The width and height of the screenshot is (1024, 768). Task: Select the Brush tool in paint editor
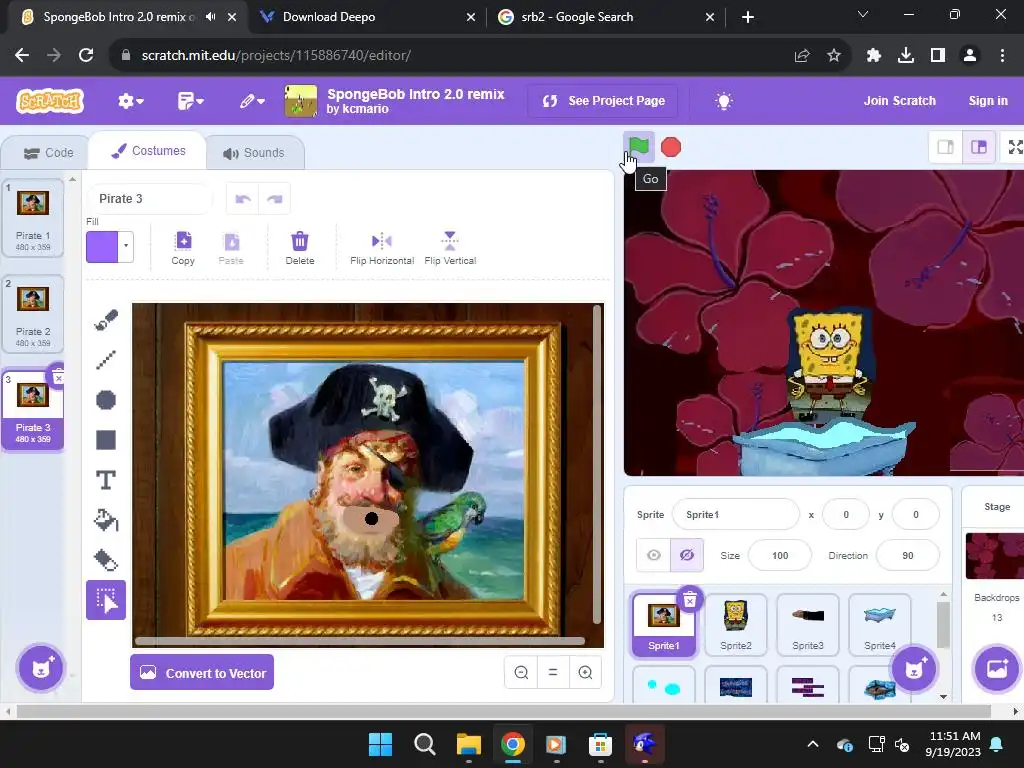tap(106, 319)
